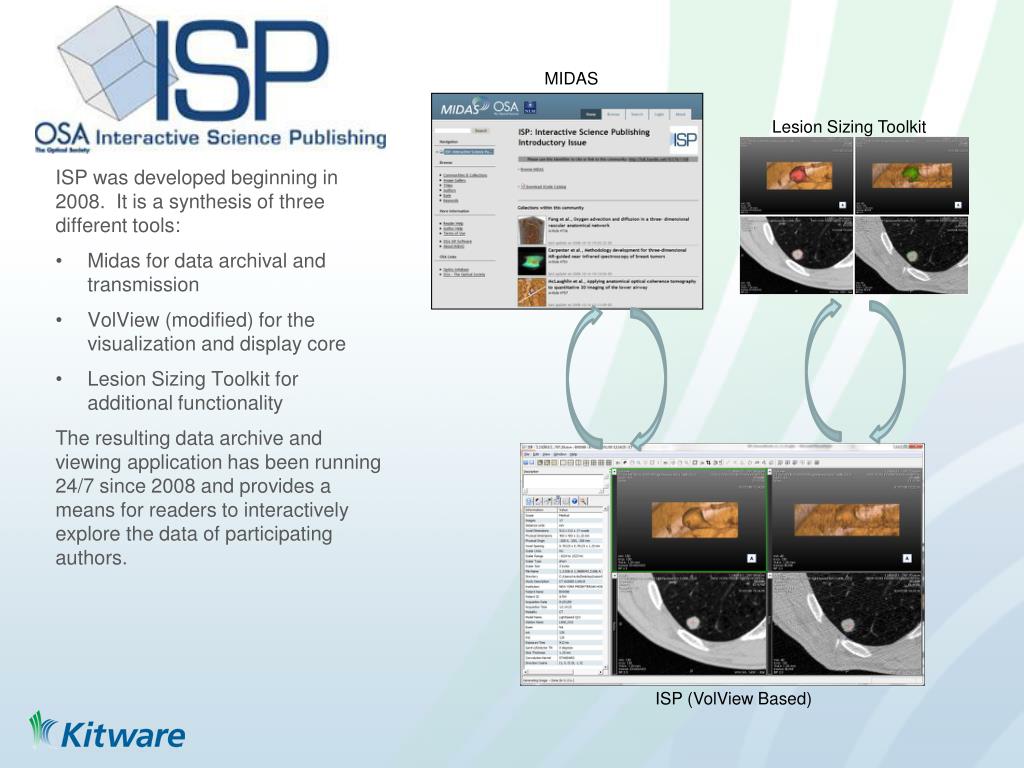Click the Browse MIDAS link under the title

tap(532, 169)
